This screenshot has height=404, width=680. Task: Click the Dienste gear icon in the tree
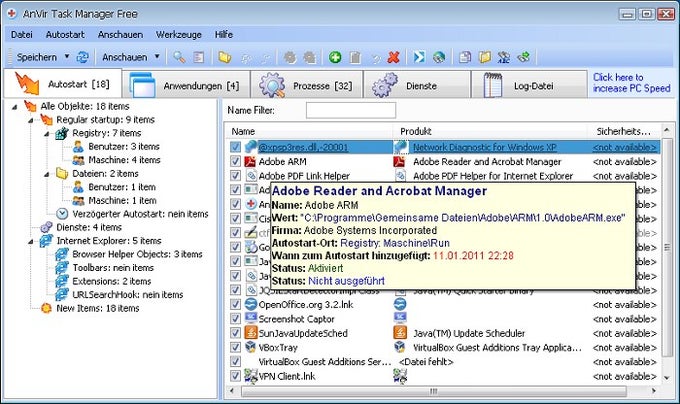click(x=46, y=227)
